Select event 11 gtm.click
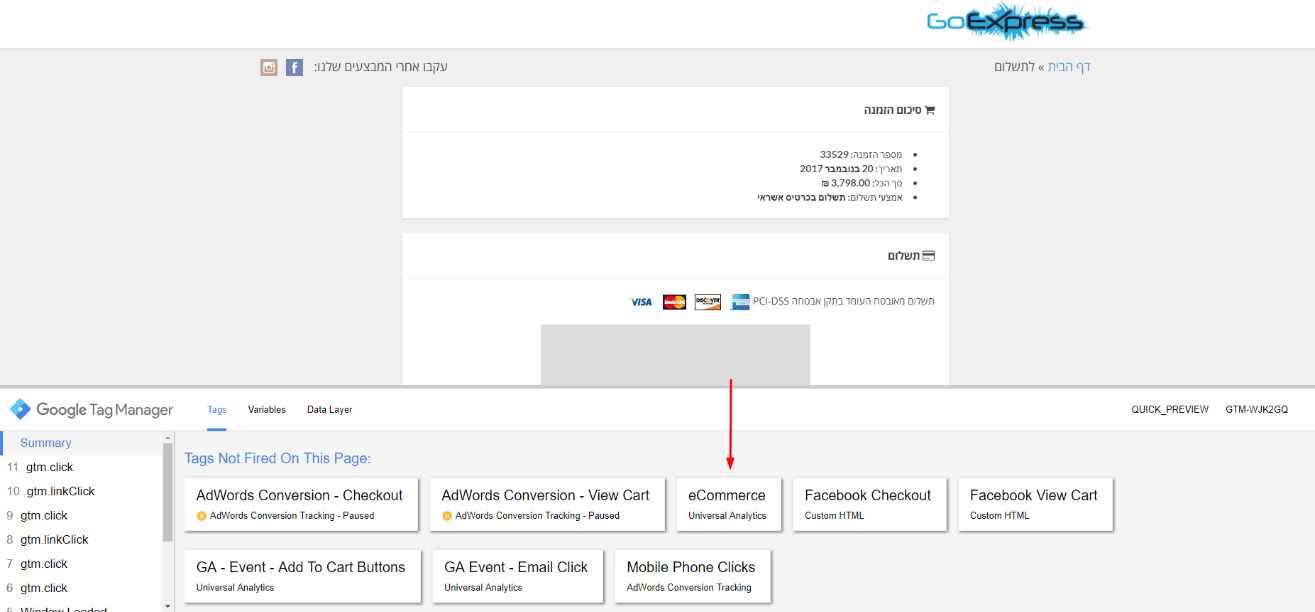This screenshot has height=612, width=1315. pos(81,467)
